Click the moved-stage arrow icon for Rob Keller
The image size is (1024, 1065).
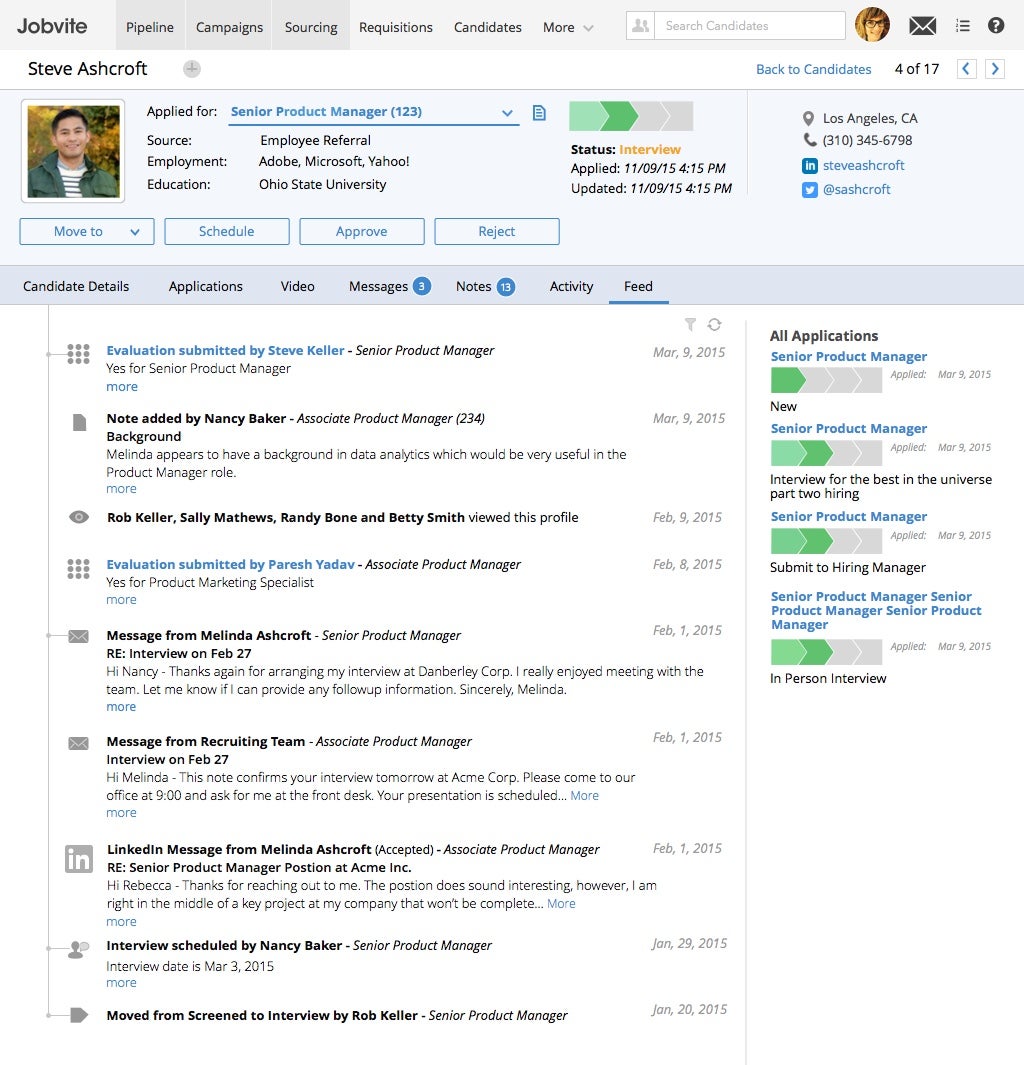(x=79, y=1015)
